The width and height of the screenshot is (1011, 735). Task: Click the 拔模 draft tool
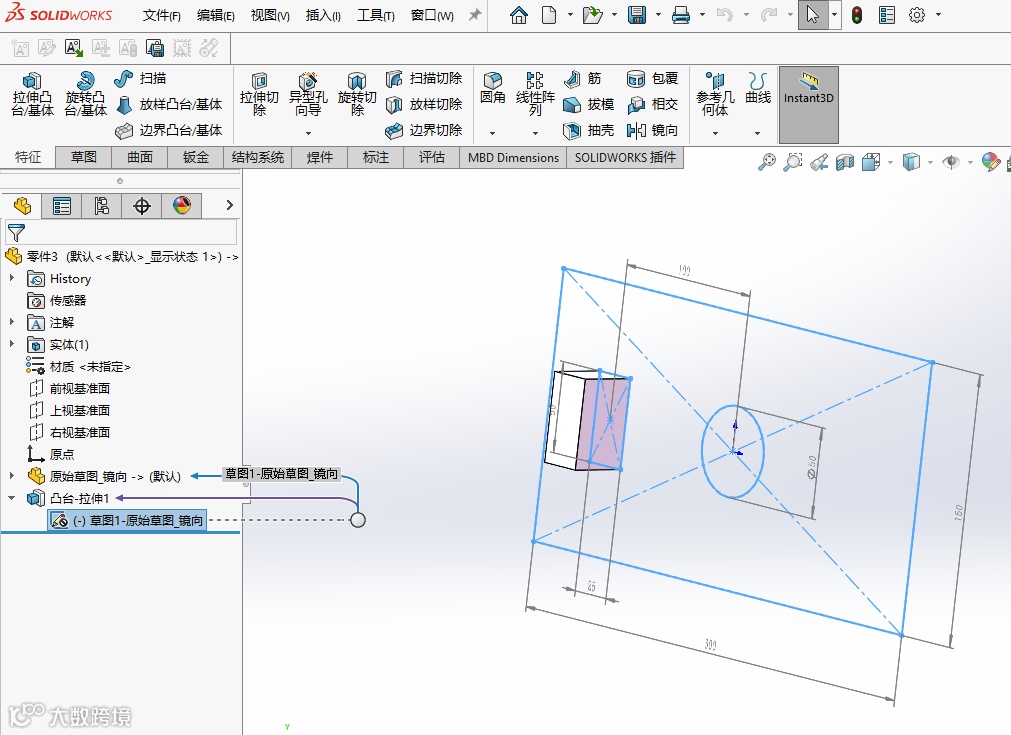click(x=588, y=104)
